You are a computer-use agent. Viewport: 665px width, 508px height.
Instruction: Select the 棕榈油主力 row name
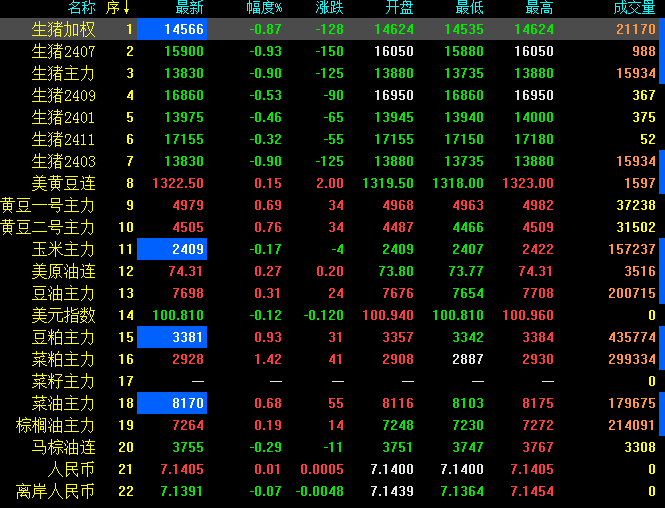pos(55,426)
